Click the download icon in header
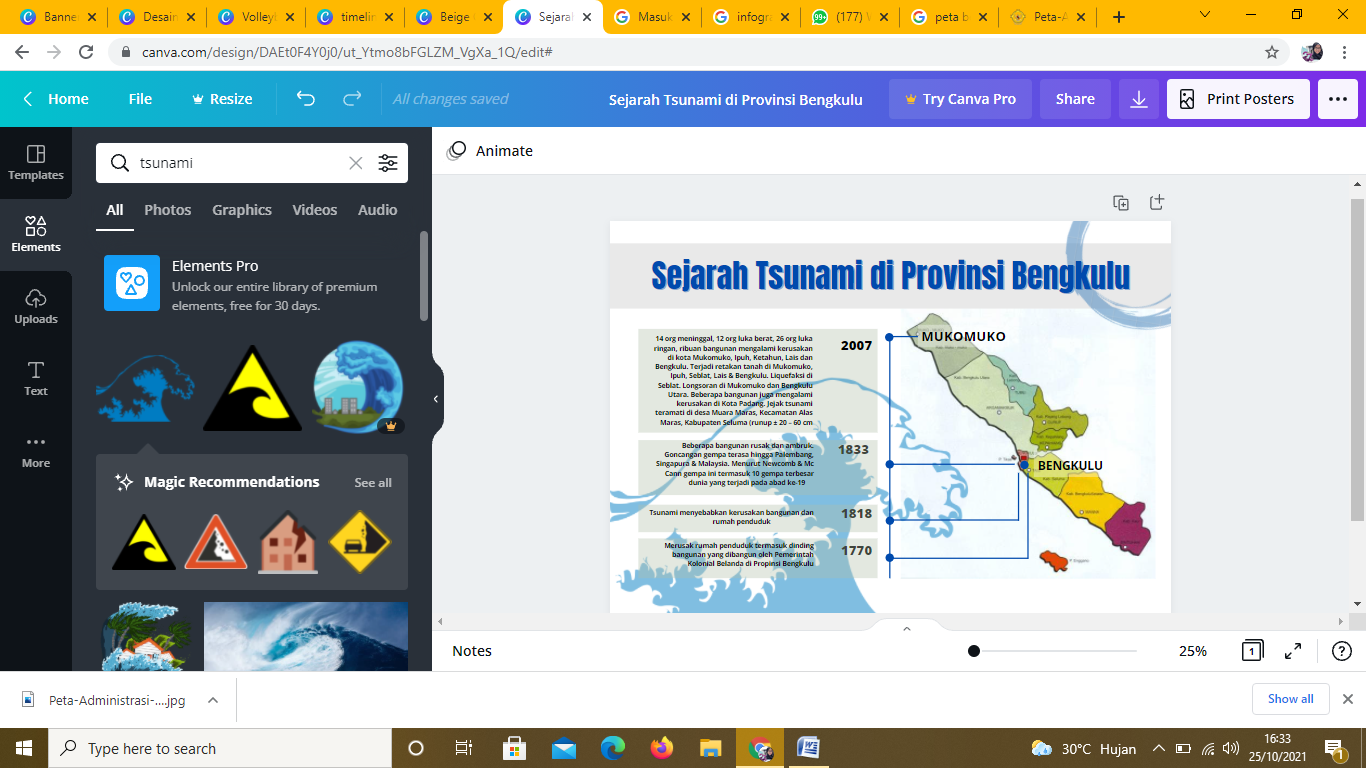This screenshot has height=768, width=1366. pos(1138,99)
